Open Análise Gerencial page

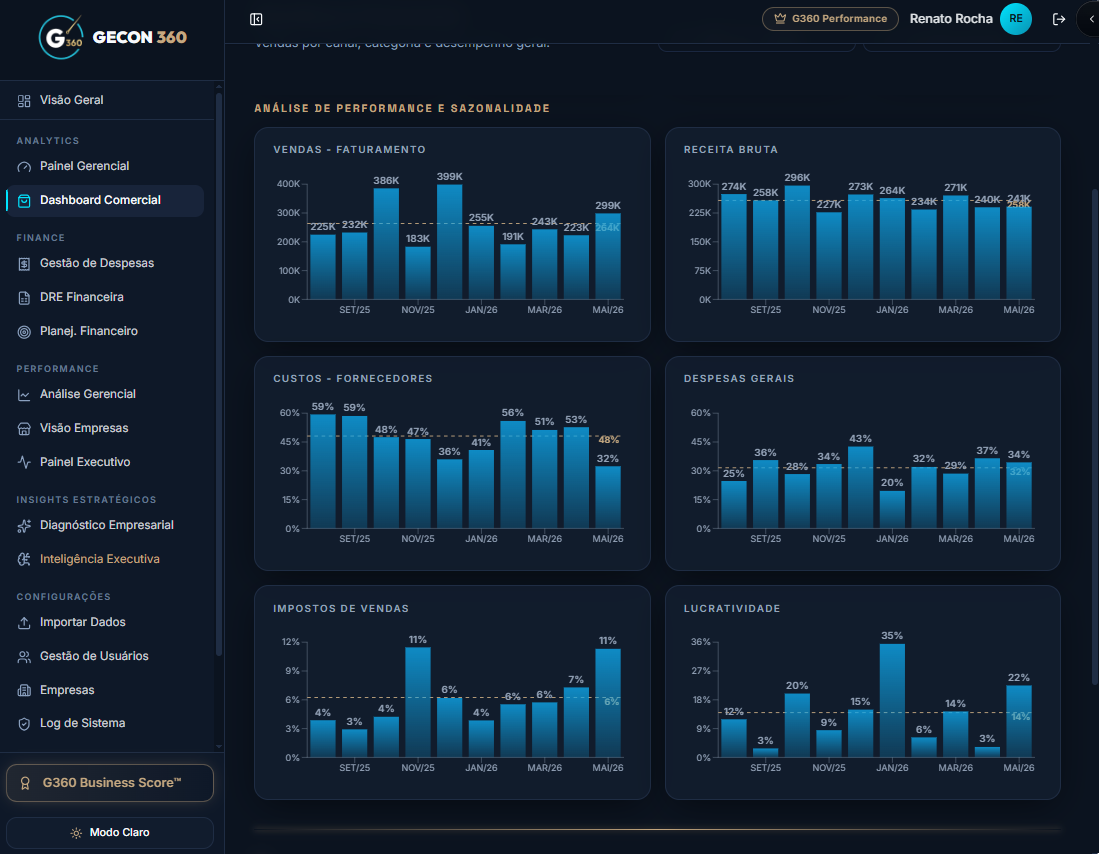tap(105, 394)
